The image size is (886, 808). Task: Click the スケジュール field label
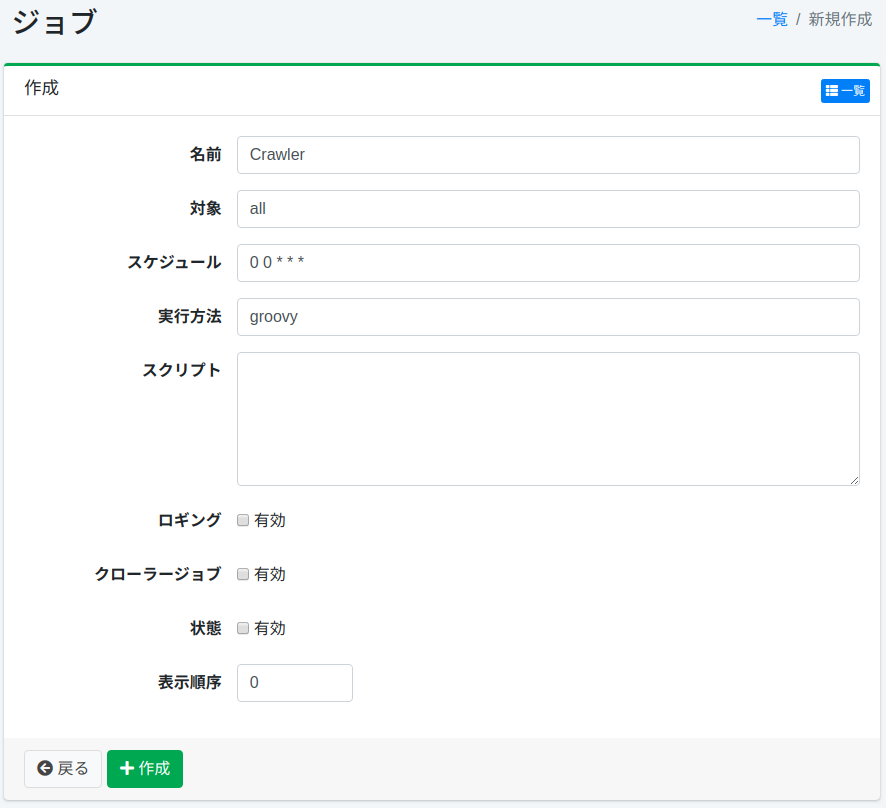tap(174, 262)
